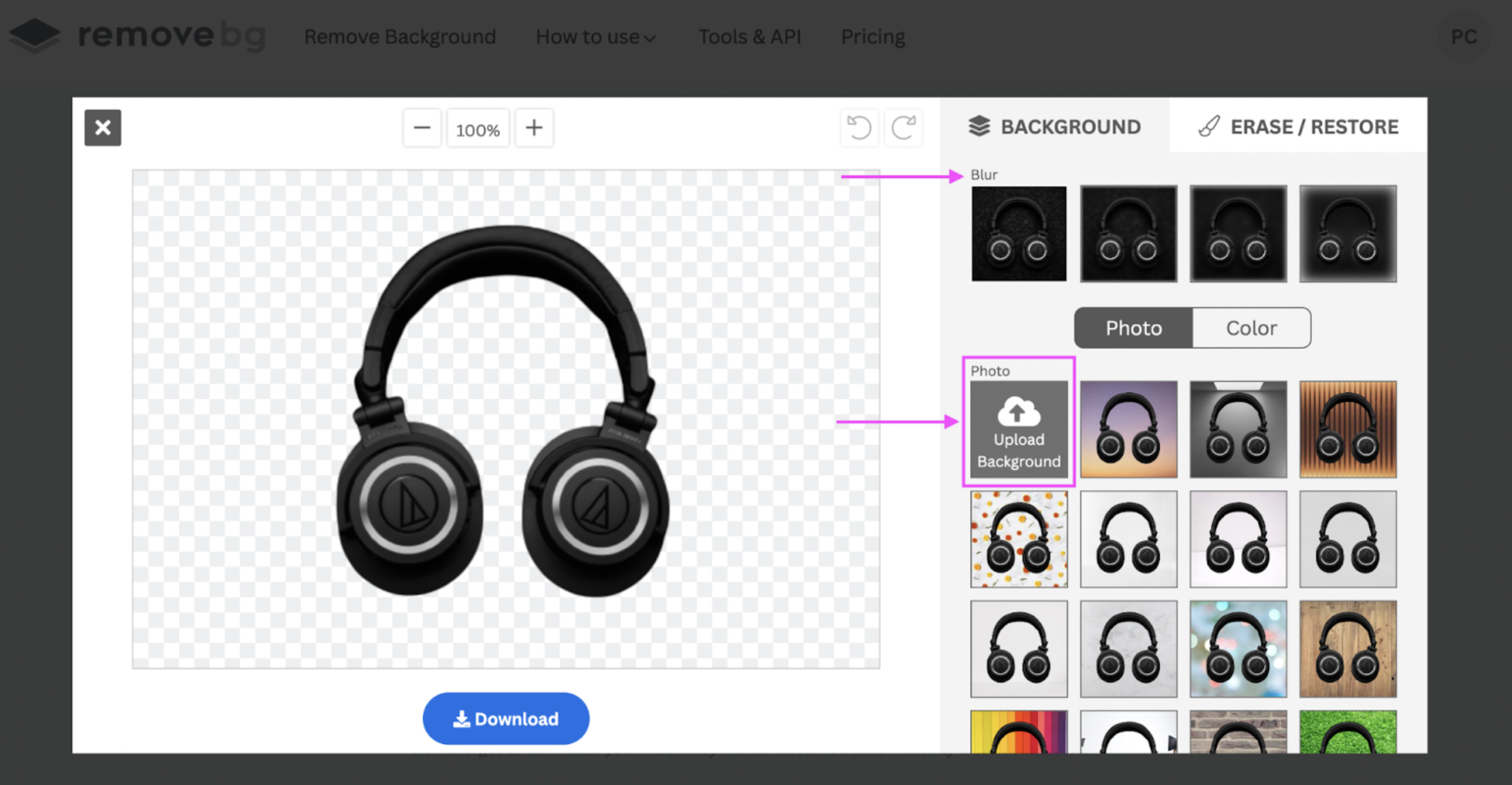Switch to the BACKGROUND tab
Viewport: 1512px width, 785px height.
1055,126
